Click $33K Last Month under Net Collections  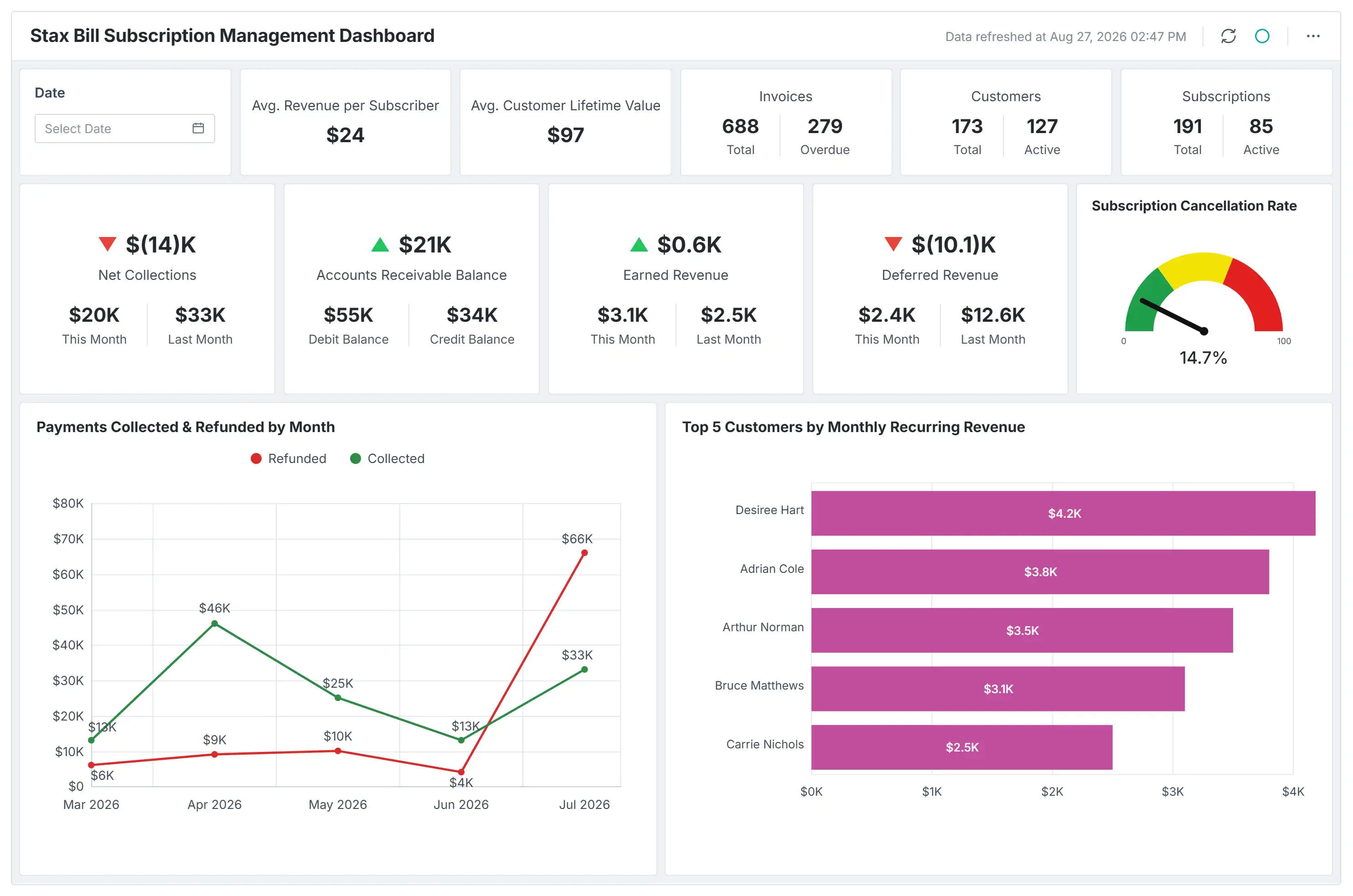(x=200, y=315)
